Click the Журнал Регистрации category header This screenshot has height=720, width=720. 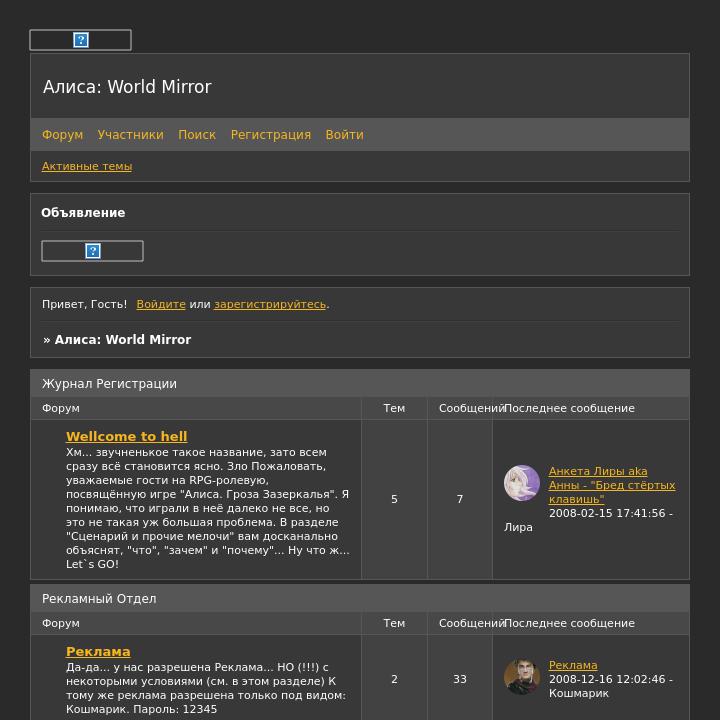[109, 383]
